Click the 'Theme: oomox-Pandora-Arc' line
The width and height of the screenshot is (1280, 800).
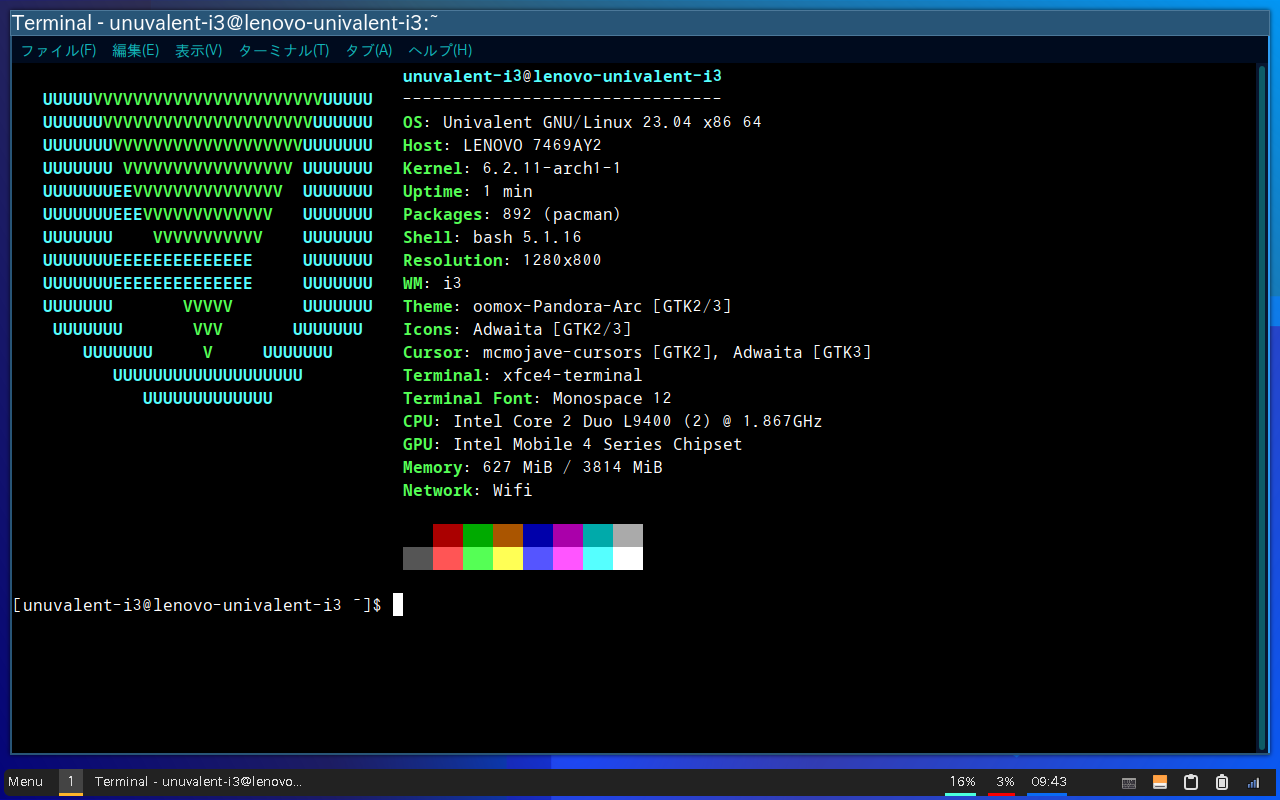click(567, 306)
